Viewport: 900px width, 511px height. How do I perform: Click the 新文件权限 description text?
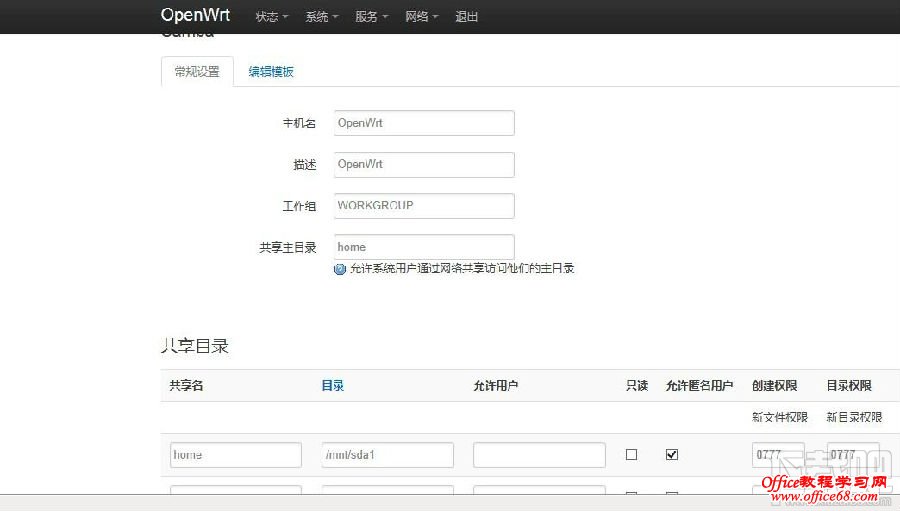point(780,417)
